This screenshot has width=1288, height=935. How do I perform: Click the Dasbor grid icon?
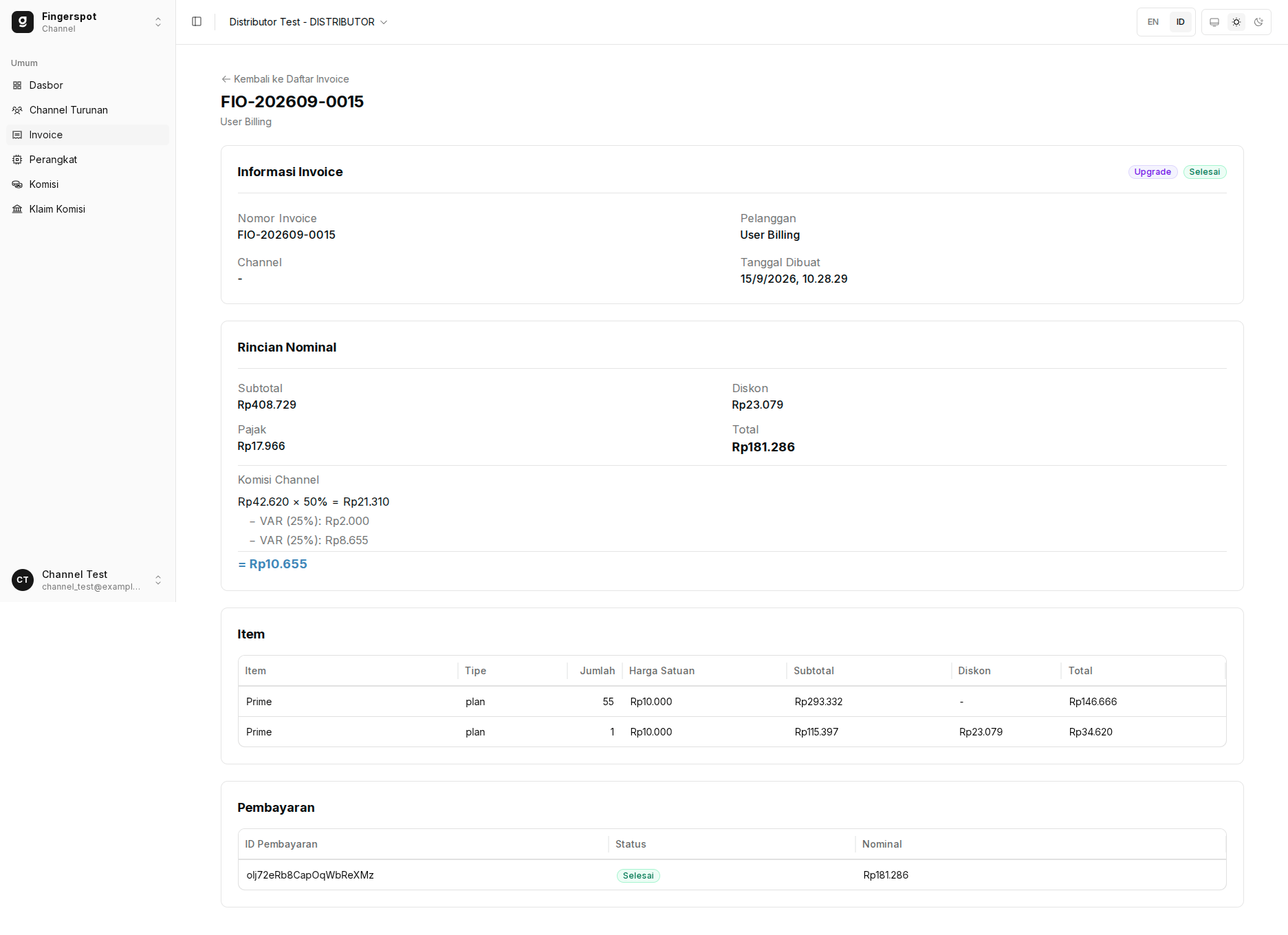(x=17, y=85)
